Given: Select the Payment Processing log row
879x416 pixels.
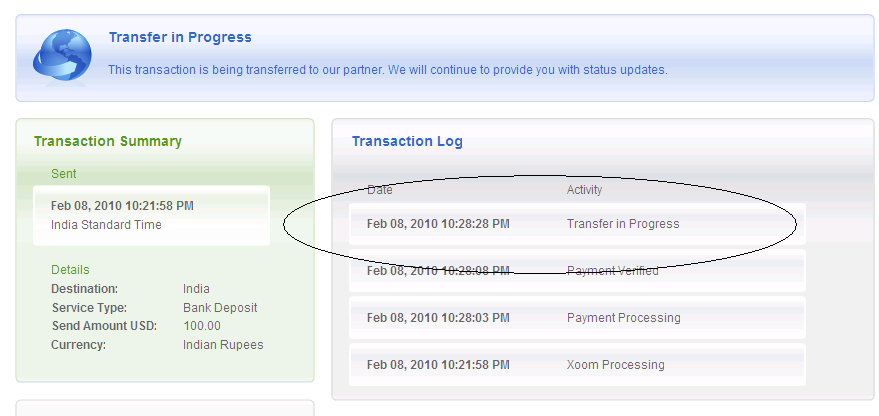Looking at the screenshot, I should 577,318.
